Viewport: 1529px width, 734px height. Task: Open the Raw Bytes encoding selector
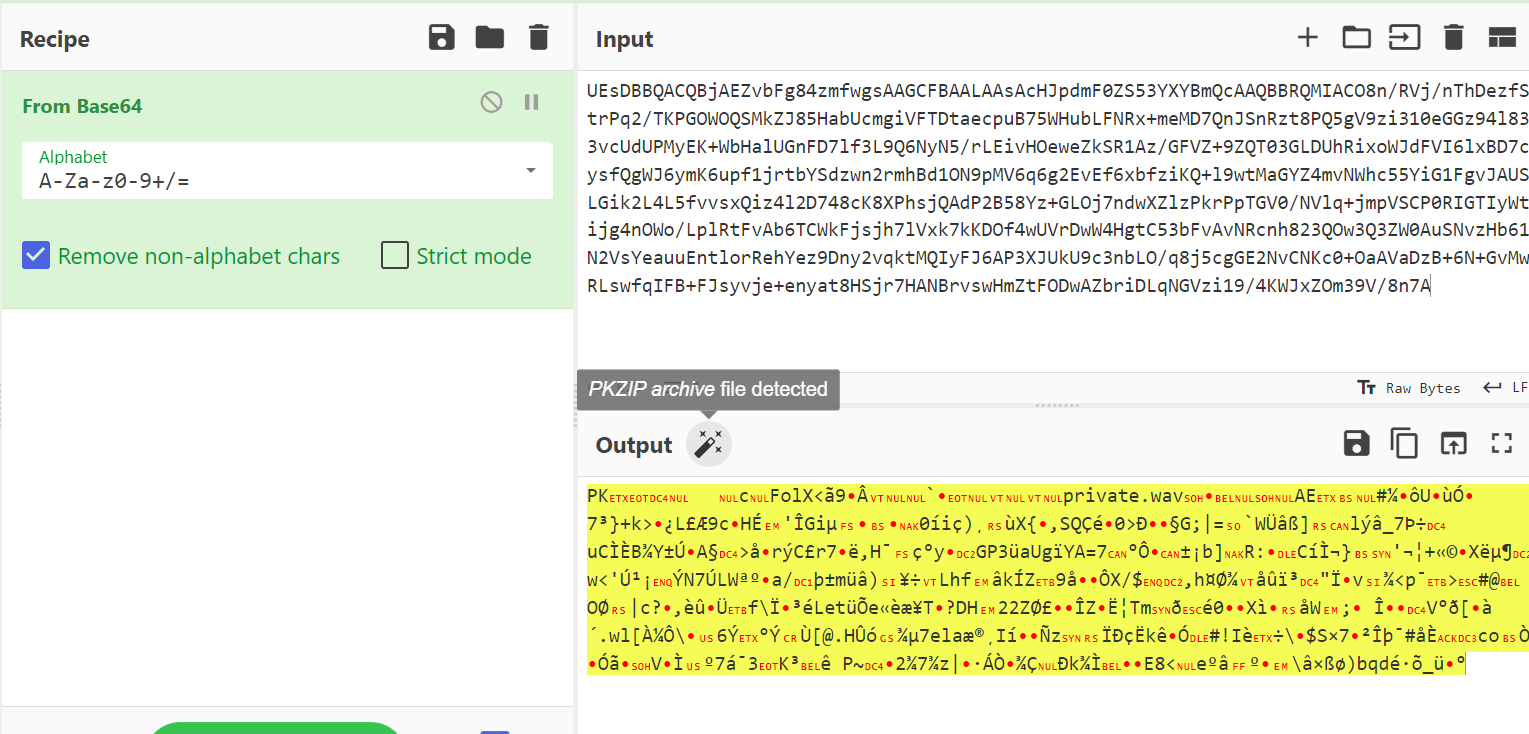(1408, 388)
